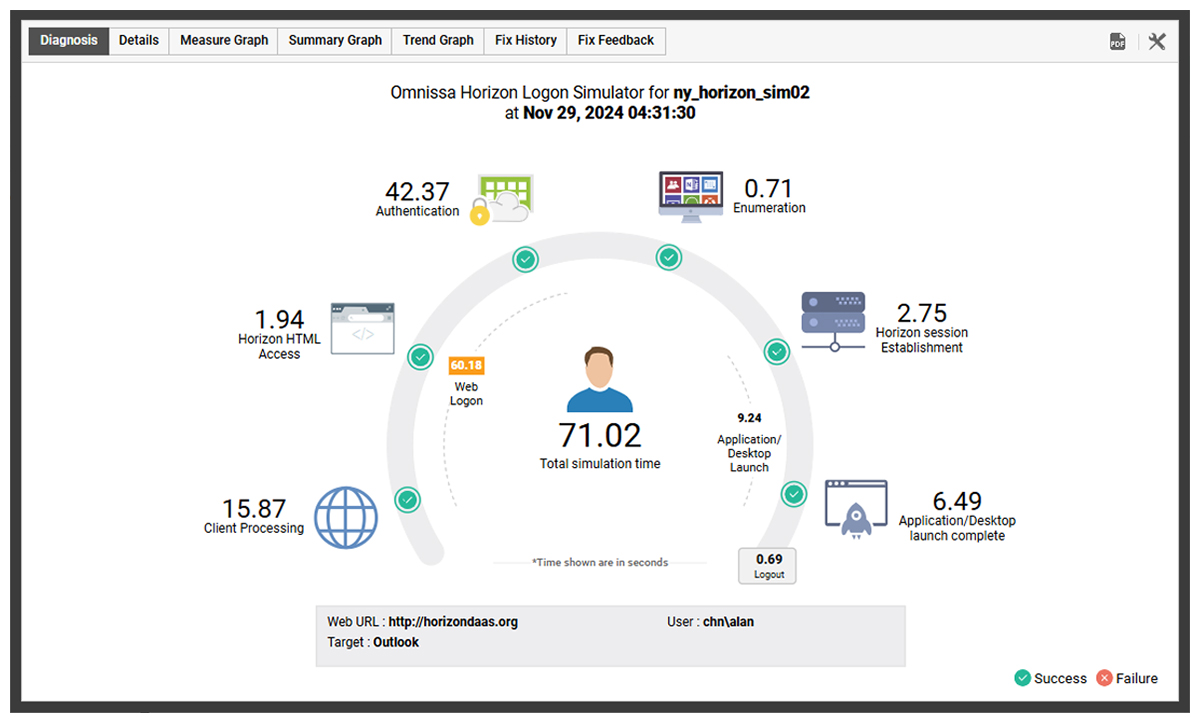Click the 71.02 total simulation time value
The height and width of the screenshot is (723, 1200).
pos(600,435)
